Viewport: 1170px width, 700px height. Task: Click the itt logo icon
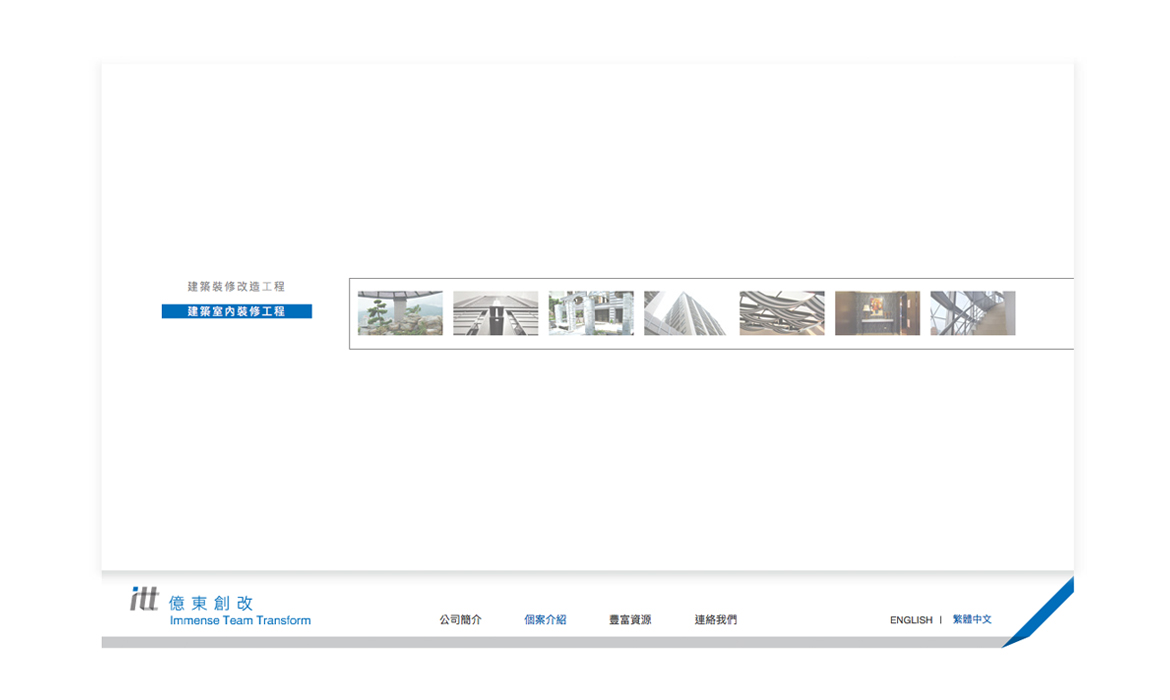144,600
